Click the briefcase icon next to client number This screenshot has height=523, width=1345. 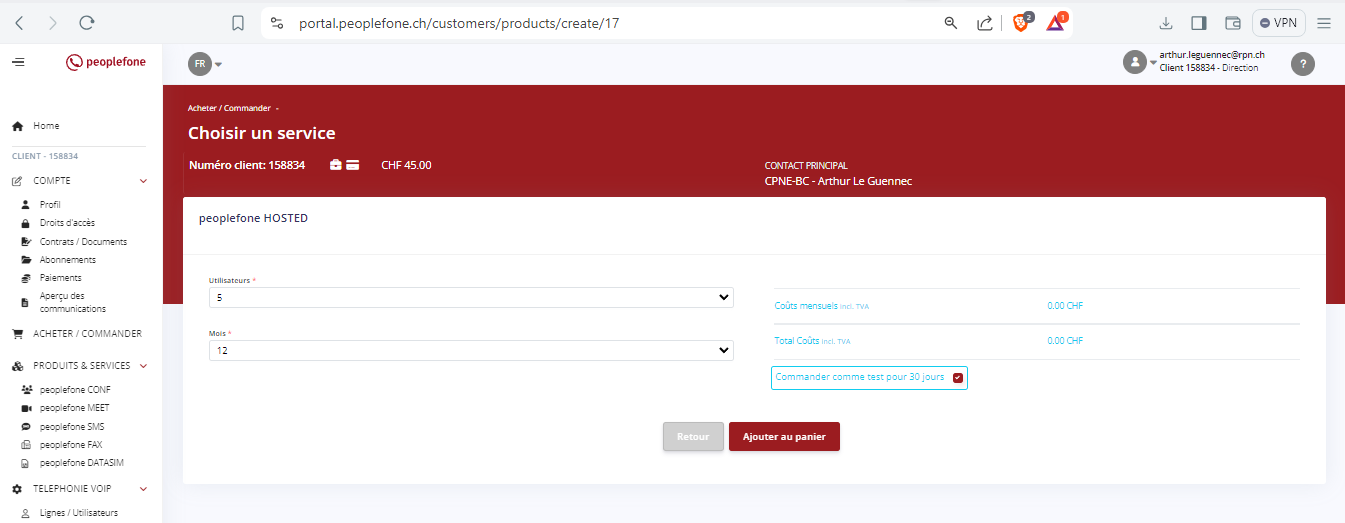coord(336,165)
